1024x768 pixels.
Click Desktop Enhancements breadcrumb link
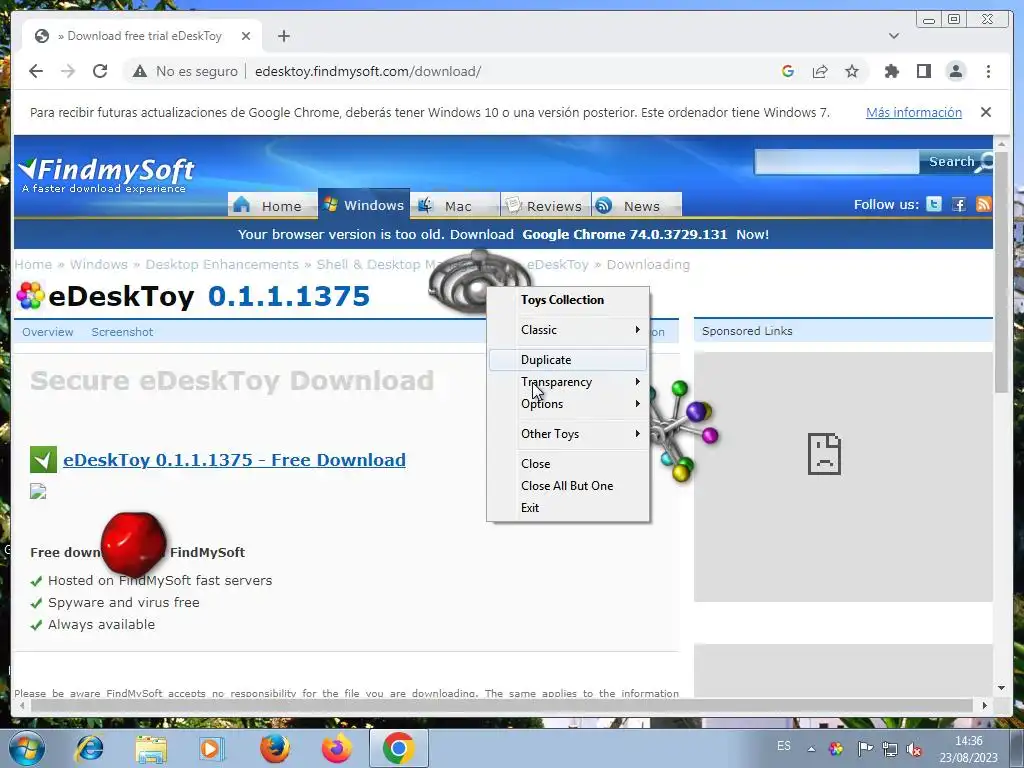[x=222, y=264]
